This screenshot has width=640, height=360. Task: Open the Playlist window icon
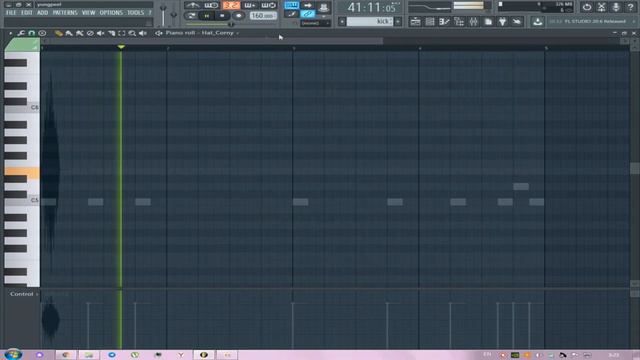[x=415, y=22]
